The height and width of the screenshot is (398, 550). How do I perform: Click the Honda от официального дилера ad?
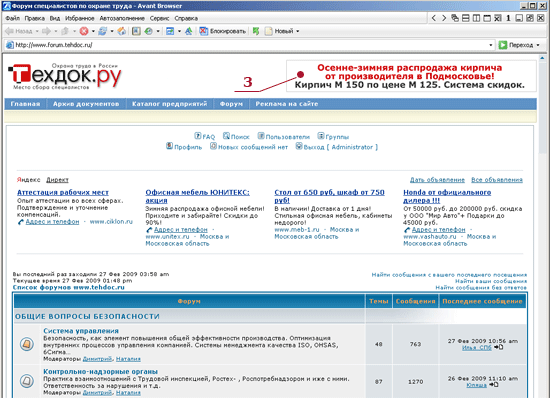coord(447,196)
